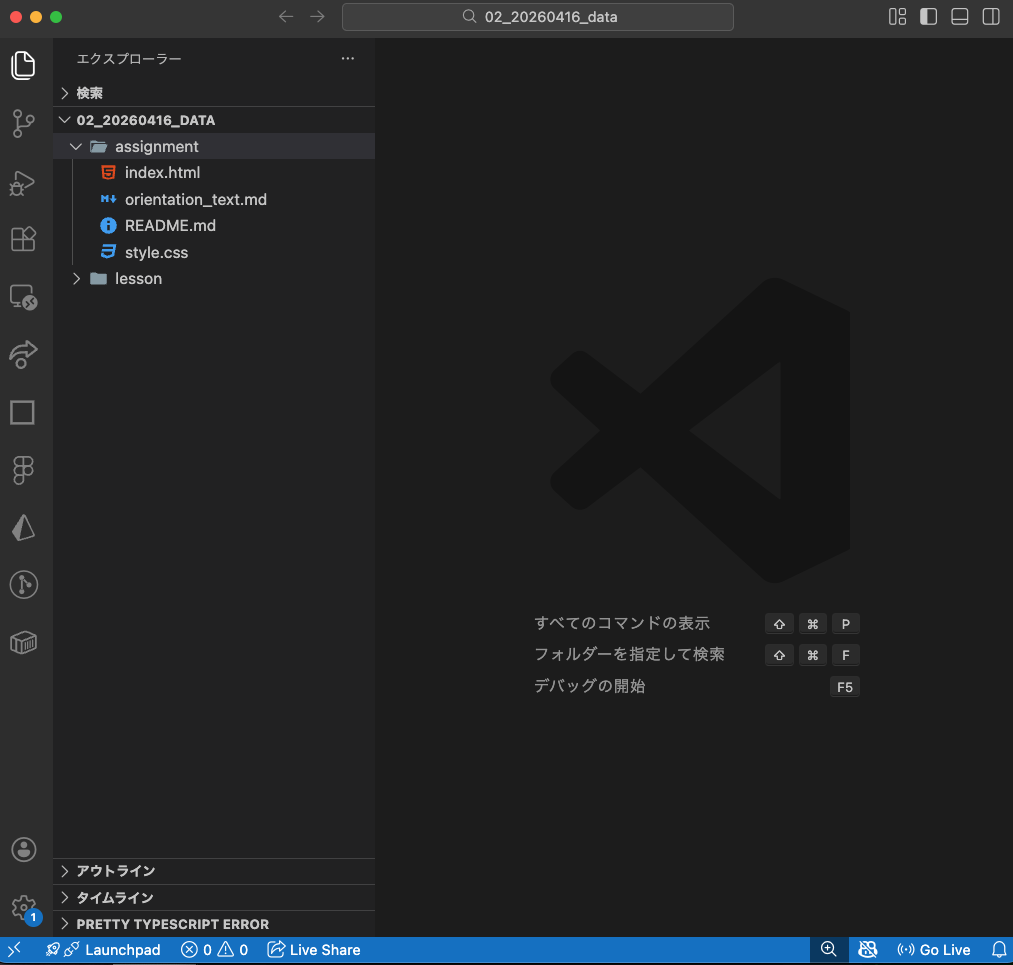This screenshot has width=1013, height=965.
Task: Click the Copilot status icon in the status bar
Action: 868,949
